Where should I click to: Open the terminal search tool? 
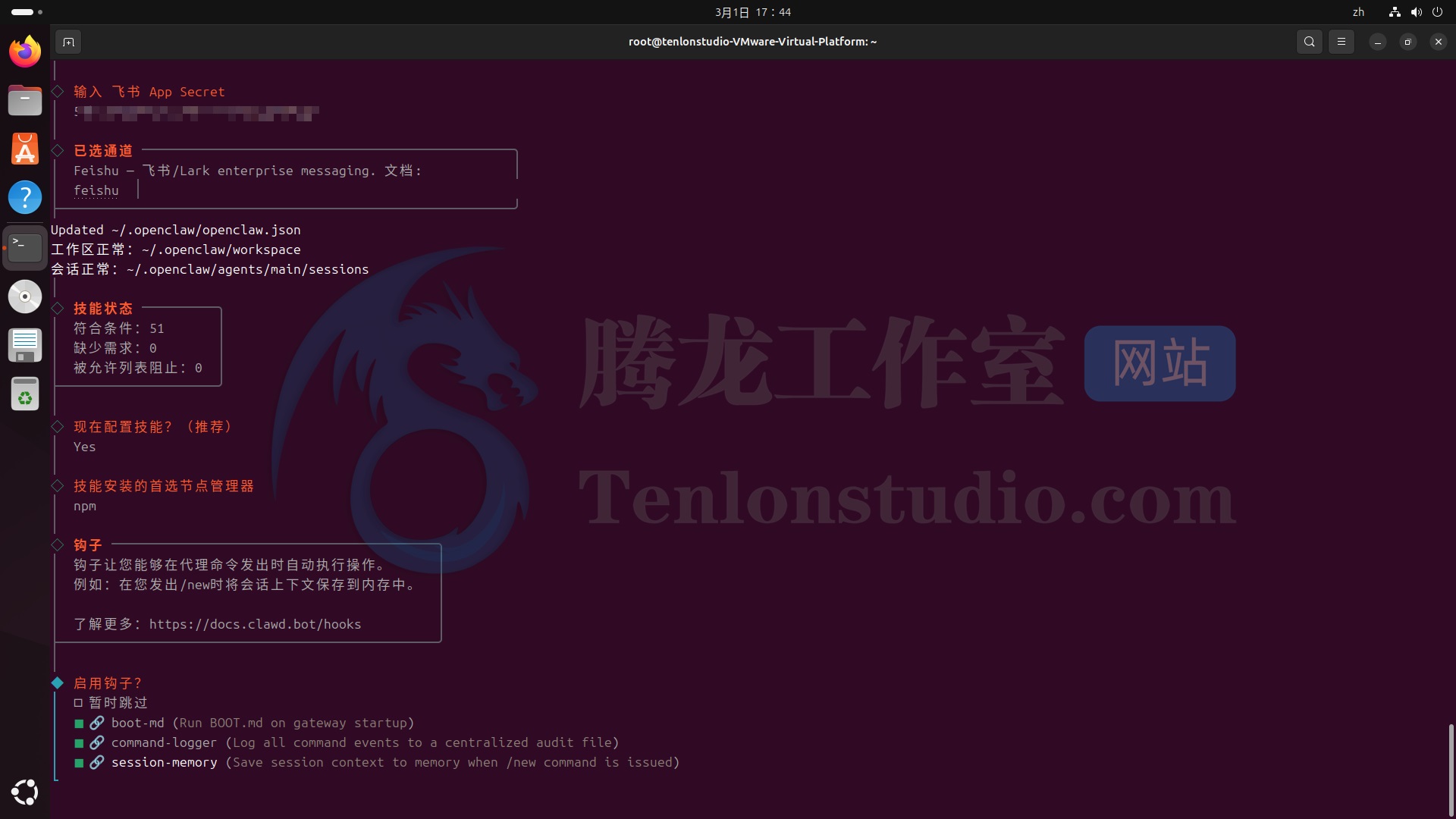(x=1310, y=42)
